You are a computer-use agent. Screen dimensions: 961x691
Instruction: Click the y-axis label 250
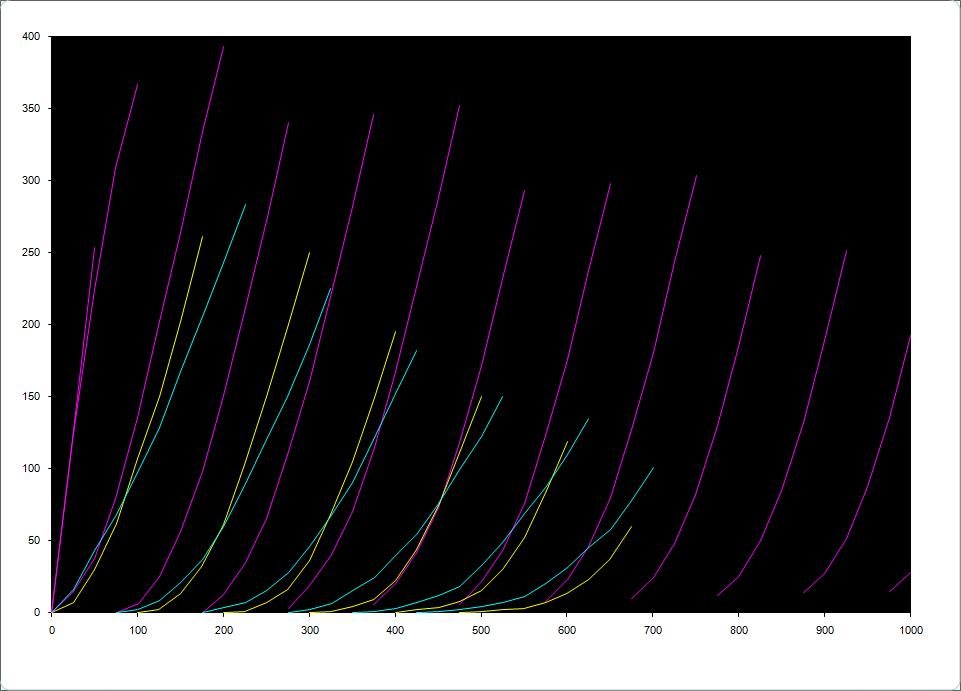coord(31,253)
